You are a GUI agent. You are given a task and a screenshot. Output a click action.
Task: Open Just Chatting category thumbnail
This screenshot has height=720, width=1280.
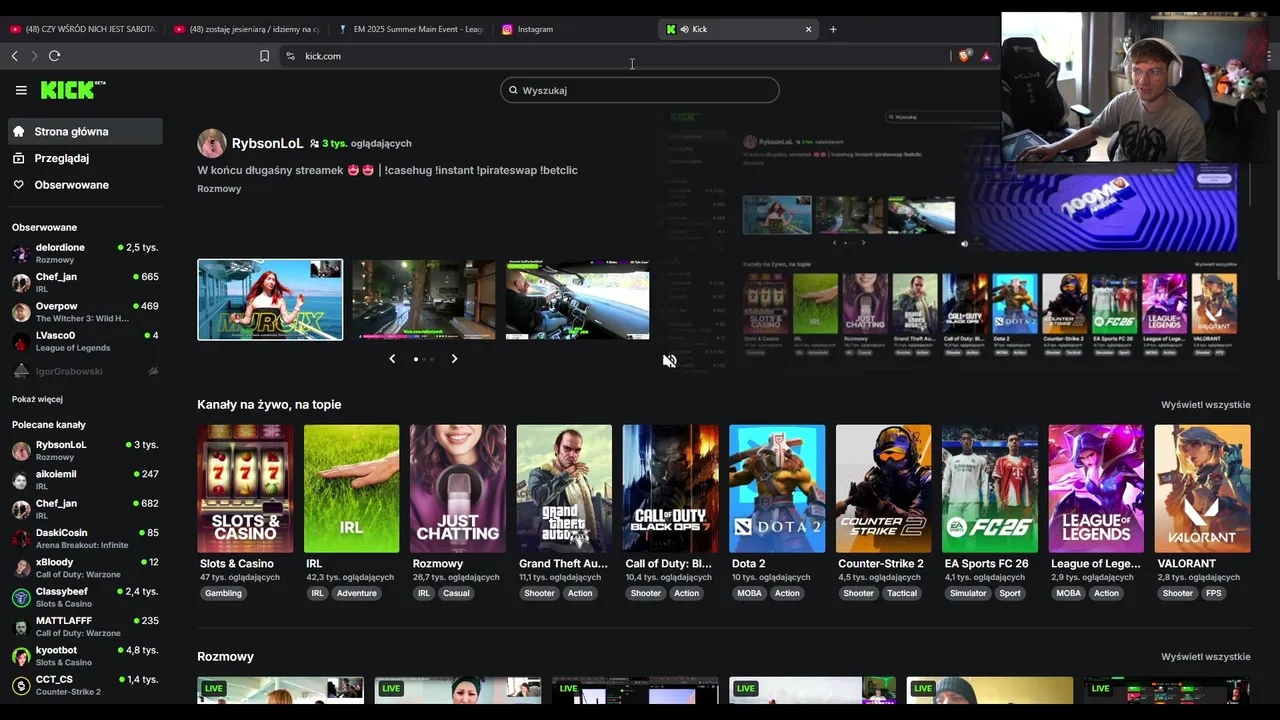(458, 488)
